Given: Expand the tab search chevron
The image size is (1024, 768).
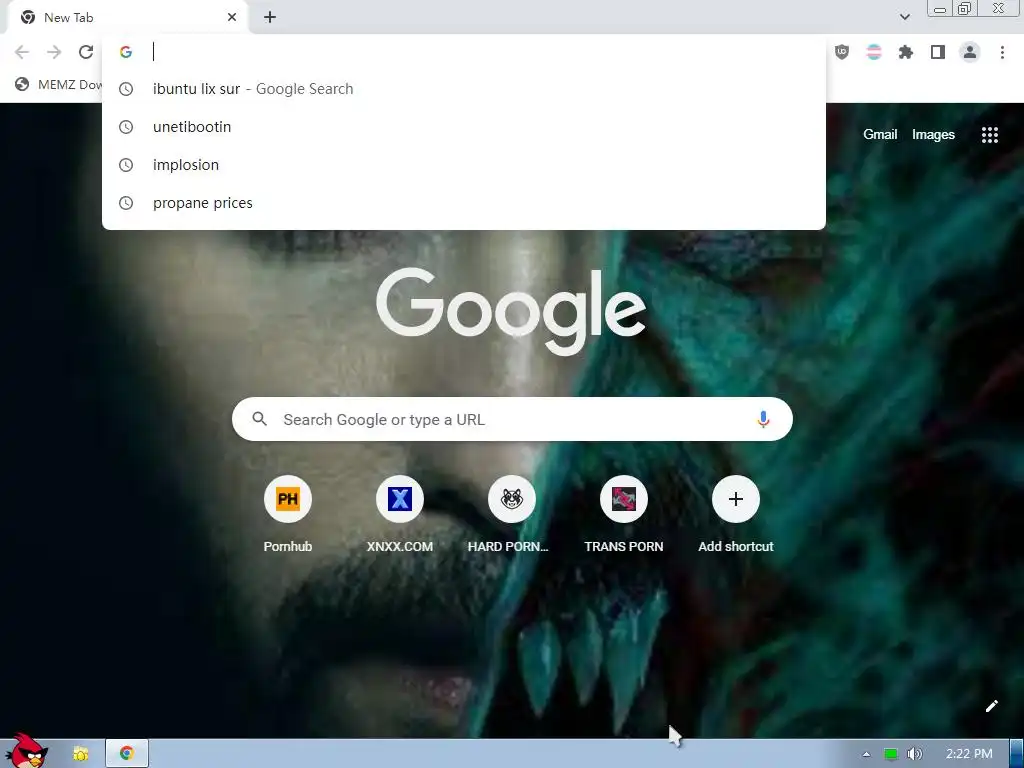Looking at the screenshot, I should point(904,17).
